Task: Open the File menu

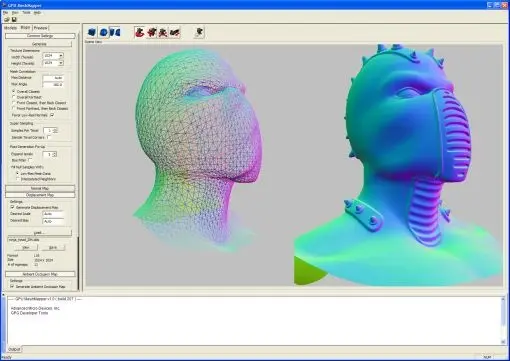Action: point(6,13)
